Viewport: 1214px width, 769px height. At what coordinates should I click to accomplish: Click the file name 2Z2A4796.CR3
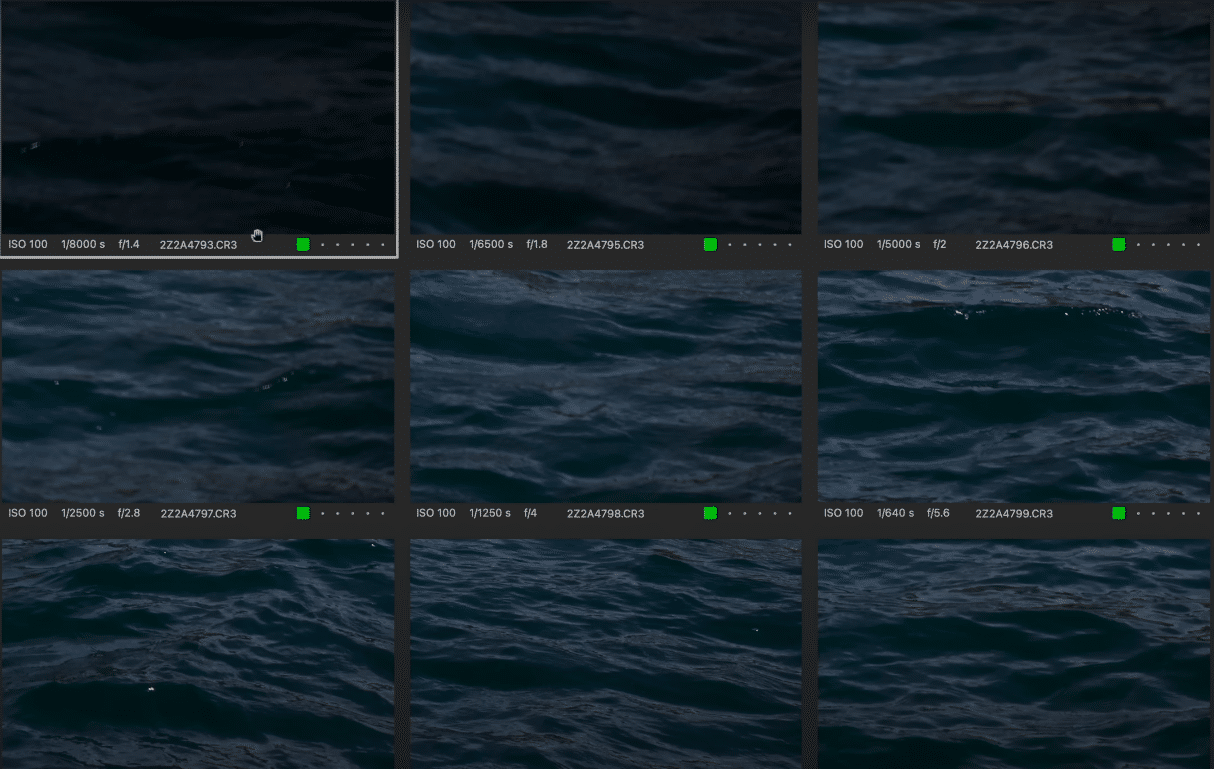[x=1014, y=245]
